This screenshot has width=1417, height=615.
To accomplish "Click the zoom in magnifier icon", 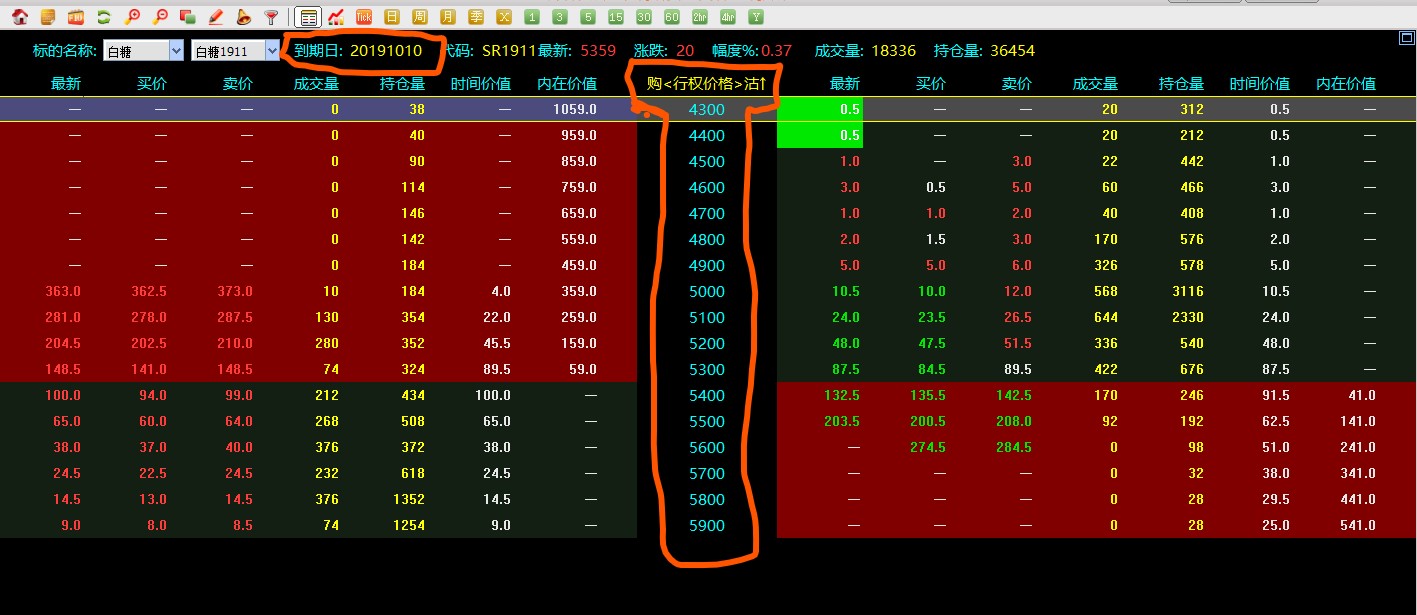I will 131,17.
